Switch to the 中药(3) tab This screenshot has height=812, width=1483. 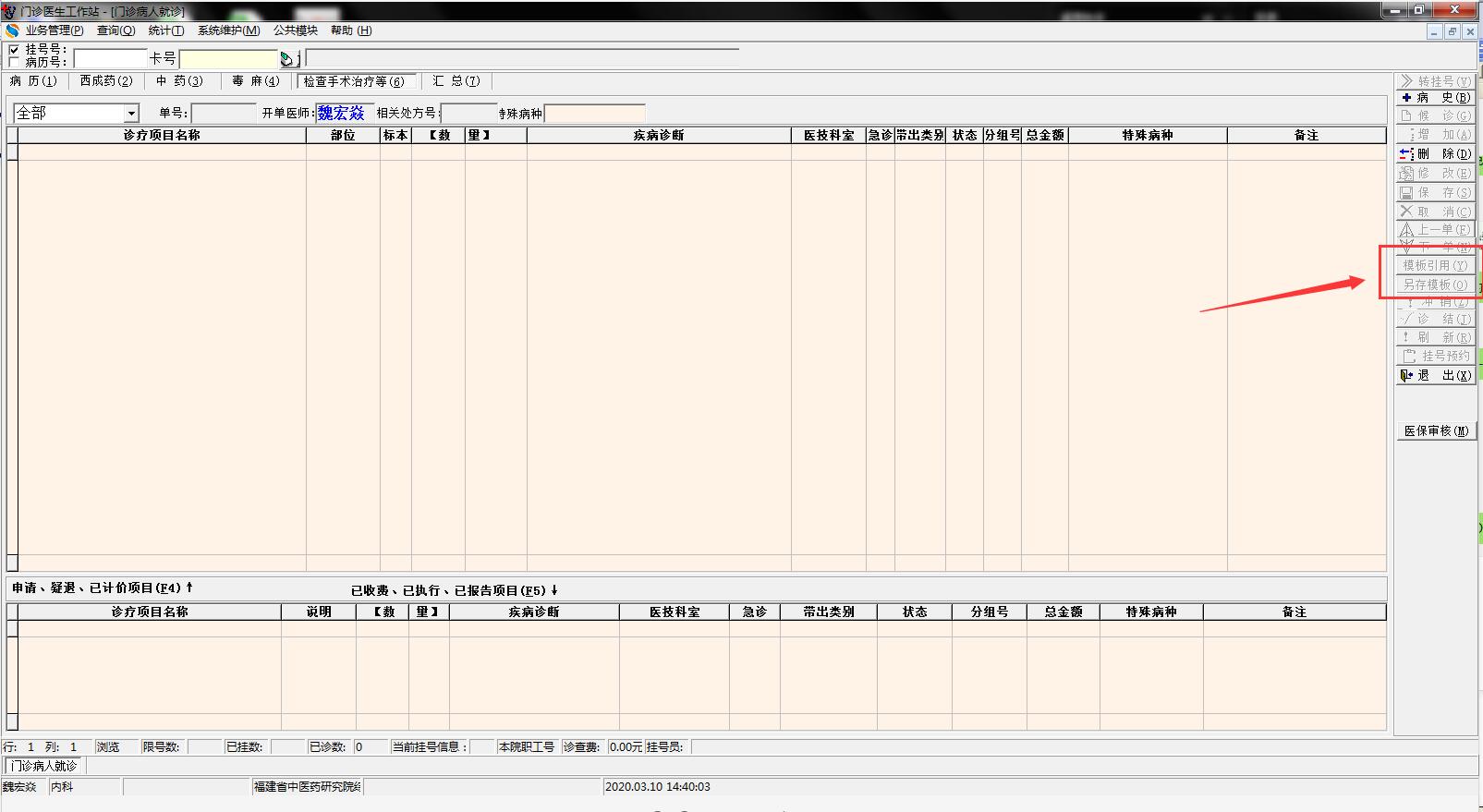point(179,81)
